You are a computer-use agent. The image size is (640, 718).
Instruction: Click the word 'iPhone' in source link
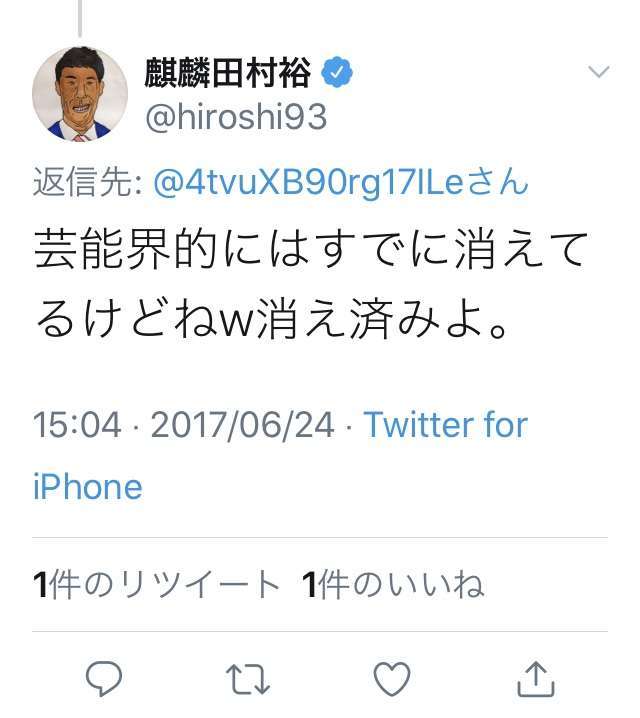tap(87, 486)
